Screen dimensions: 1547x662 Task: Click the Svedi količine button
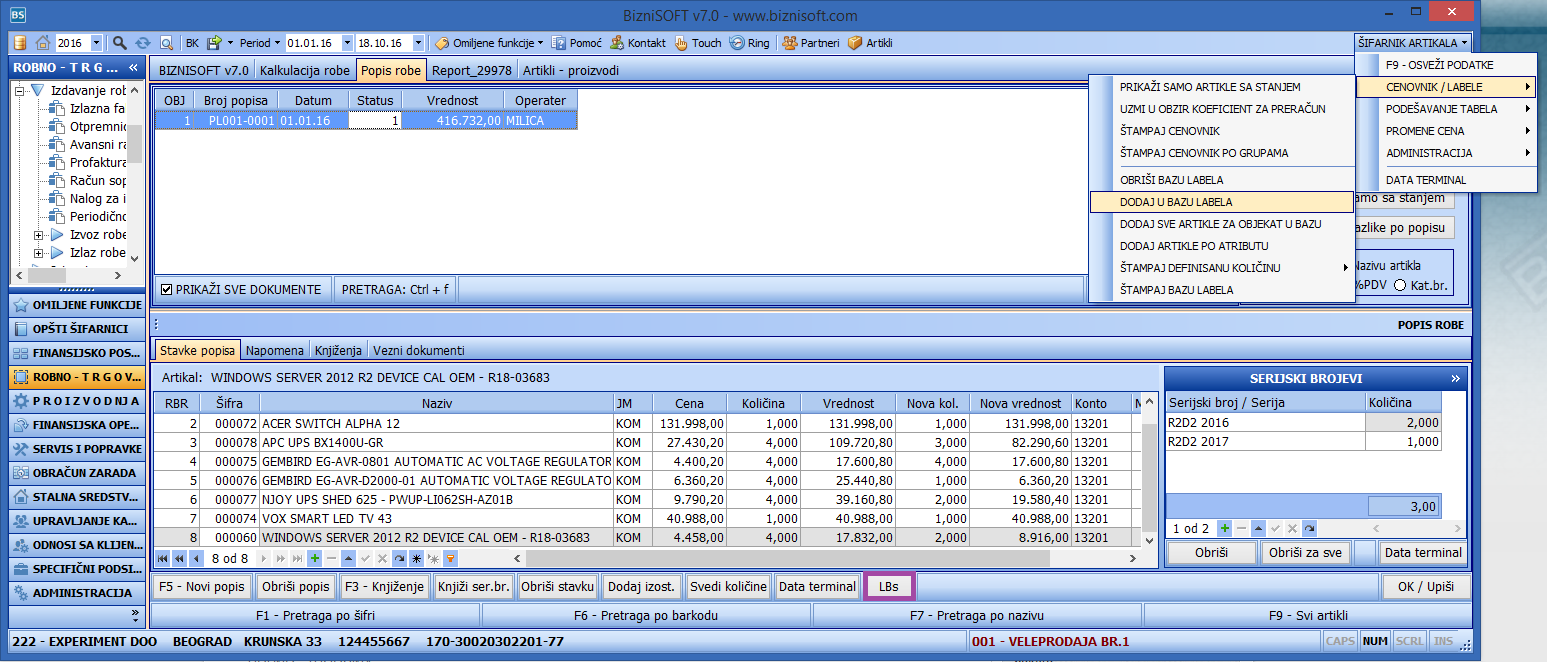[x=728, y=586]
